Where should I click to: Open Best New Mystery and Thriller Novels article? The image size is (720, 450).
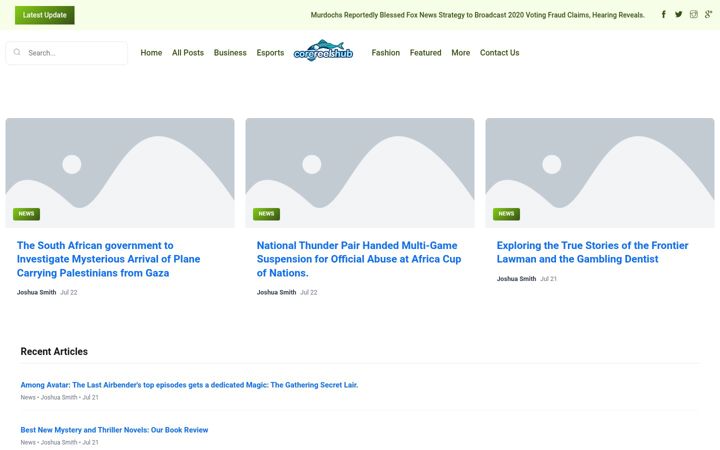click(x=114, y=430)
